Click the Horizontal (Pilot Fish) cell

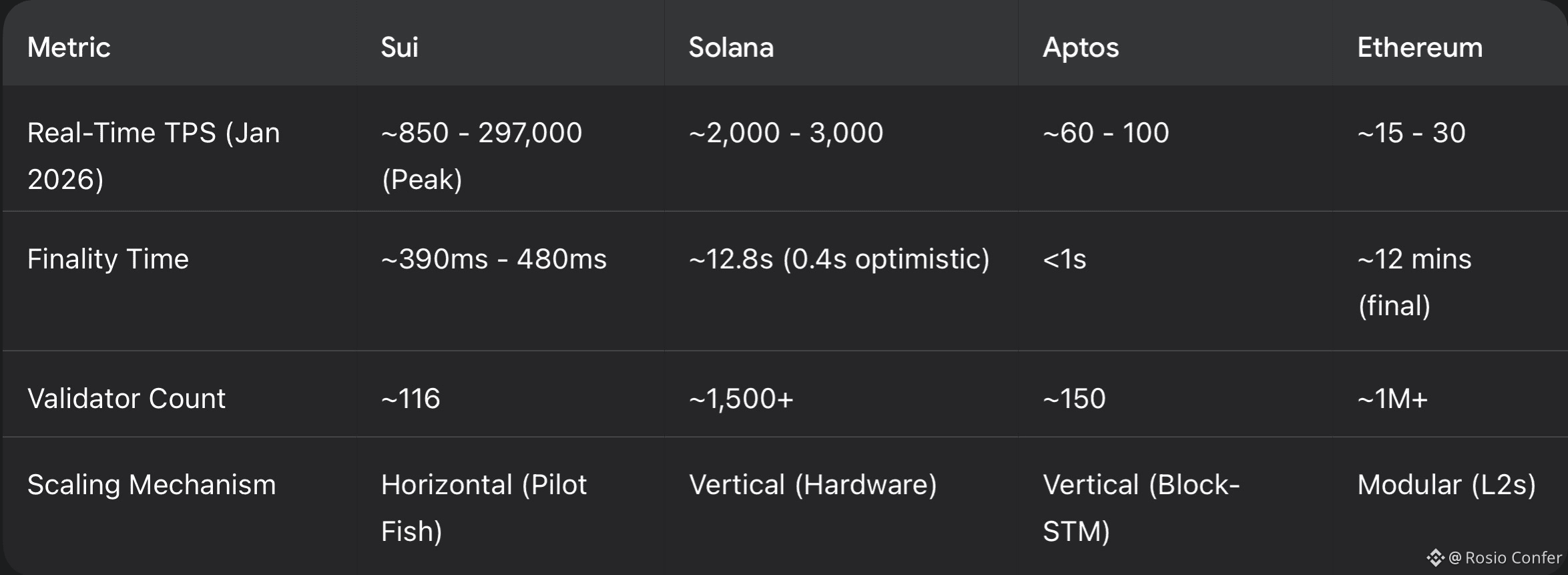tap(483, 508)
